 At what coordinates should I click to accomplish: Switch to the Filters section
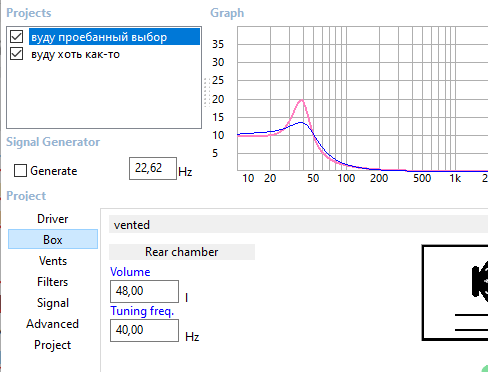(53, 282)
